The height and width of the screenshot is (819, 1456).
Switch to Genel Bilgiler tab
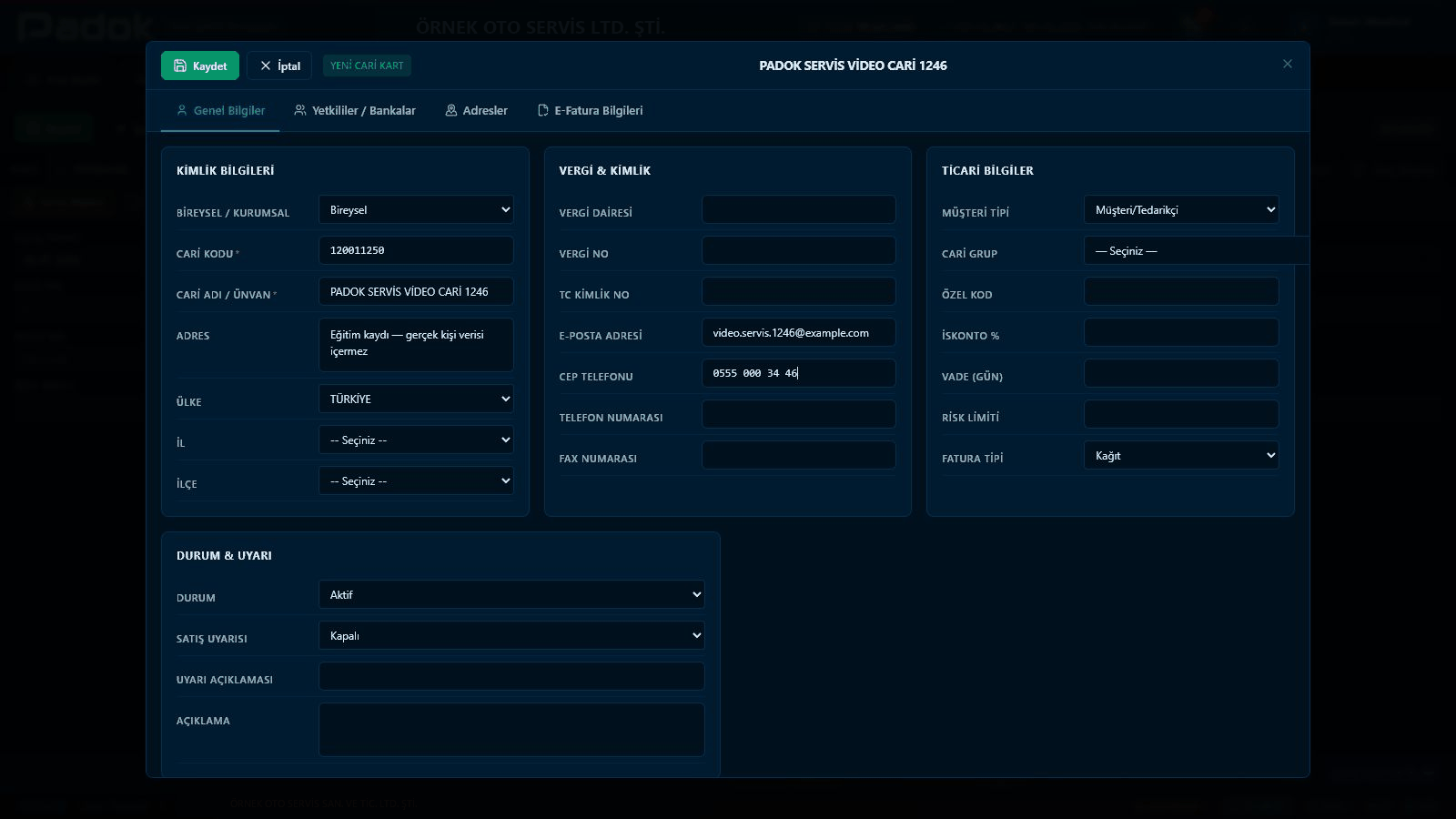click(220, 110)
